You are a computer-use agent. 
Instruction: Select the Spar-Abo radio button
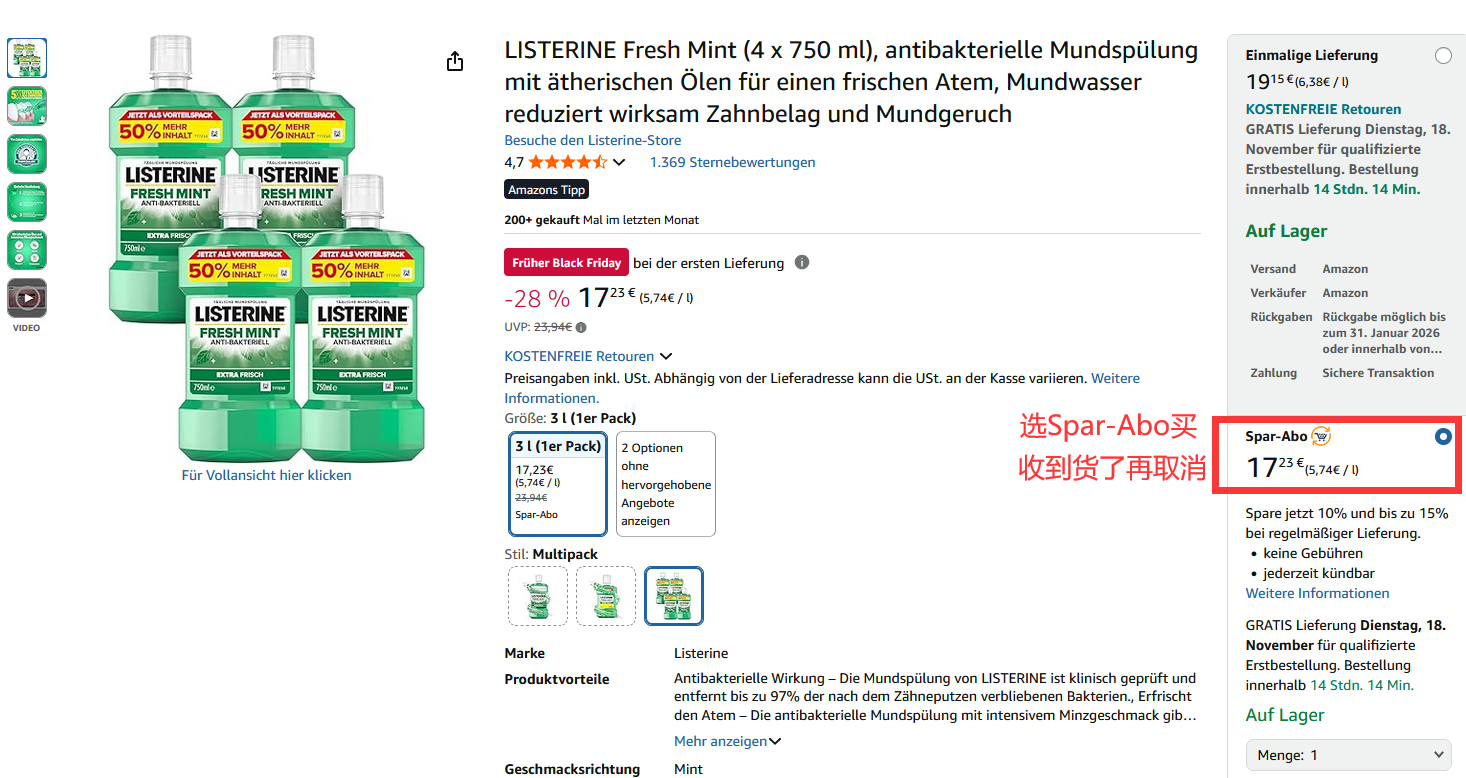point(1443,436)
